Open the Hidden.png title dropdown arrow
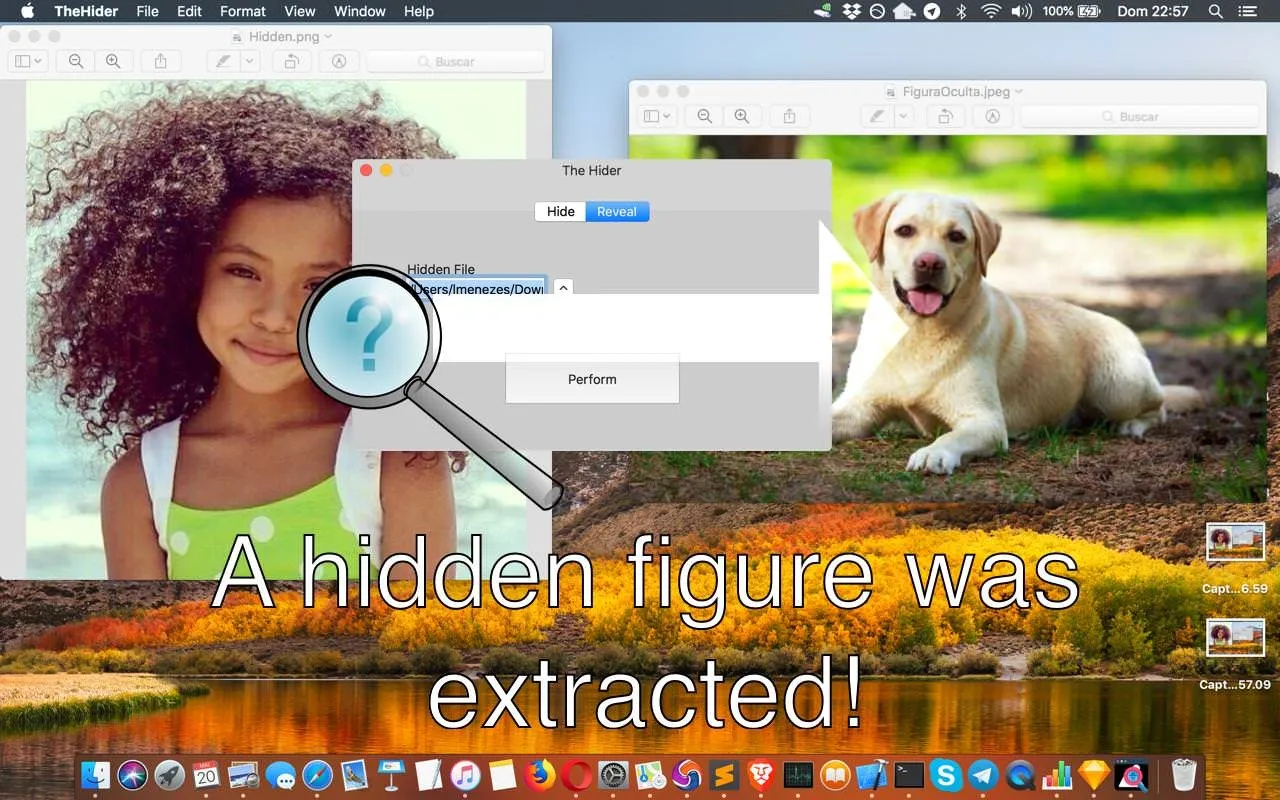 tap(328, 37)
